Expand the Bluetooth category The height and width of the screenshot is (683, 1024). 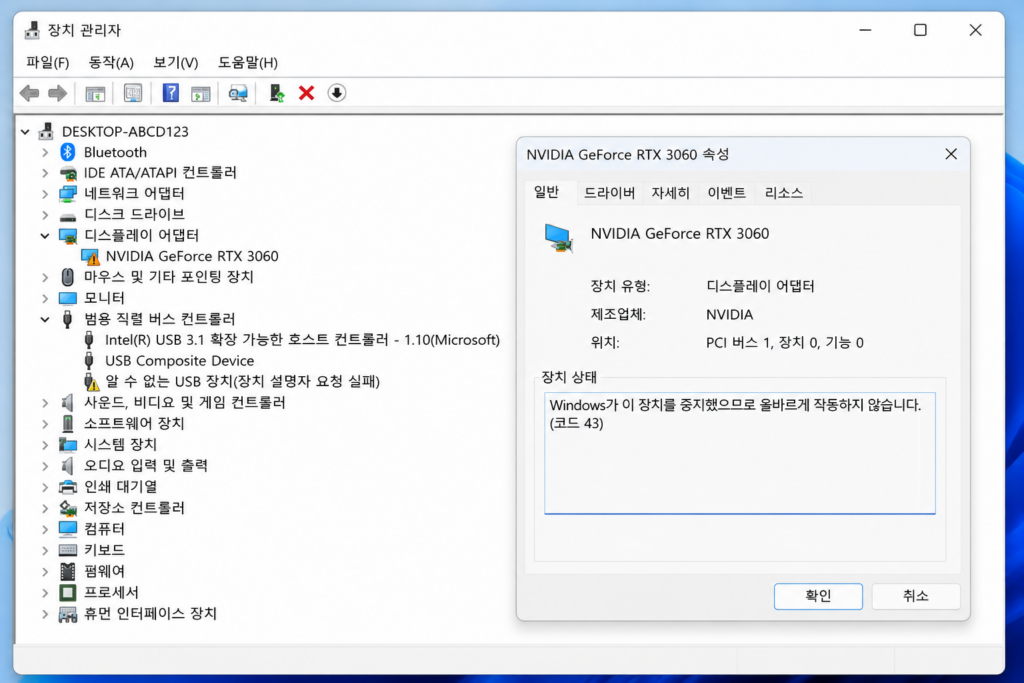[x=45, y=153]
